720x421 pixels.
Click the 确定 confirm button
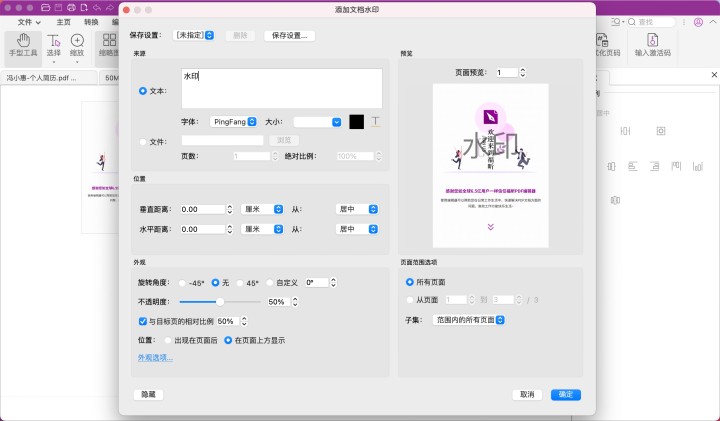pos(565,394)
